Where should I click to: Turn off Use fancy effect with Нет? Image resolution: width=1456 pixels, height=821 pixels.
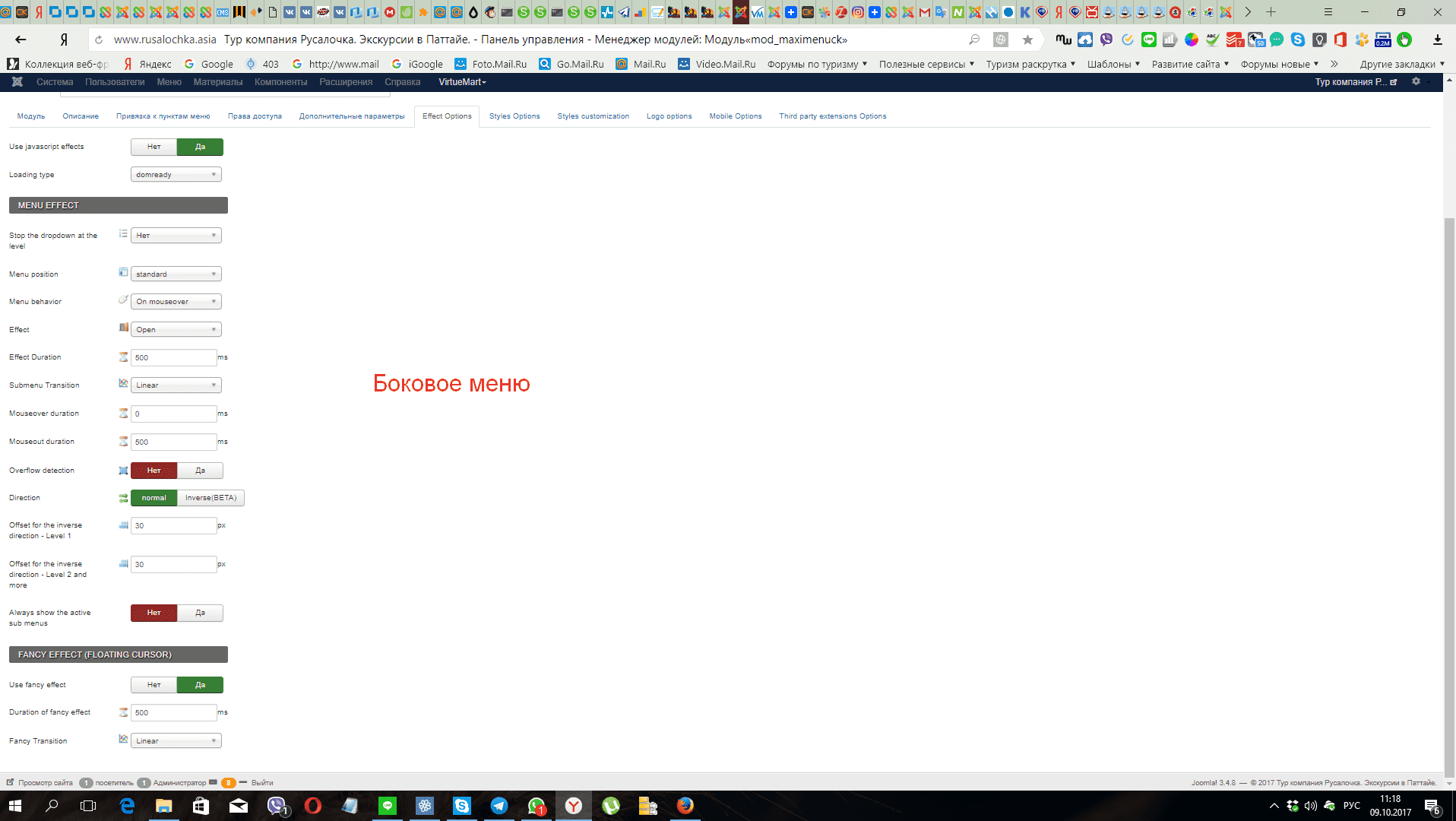click(154, 685)
